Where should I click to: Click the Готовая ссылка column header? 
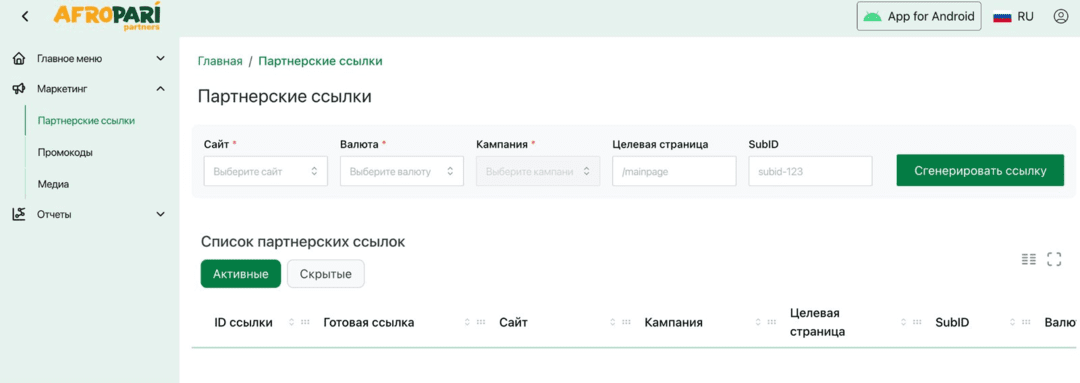(368, 322)
